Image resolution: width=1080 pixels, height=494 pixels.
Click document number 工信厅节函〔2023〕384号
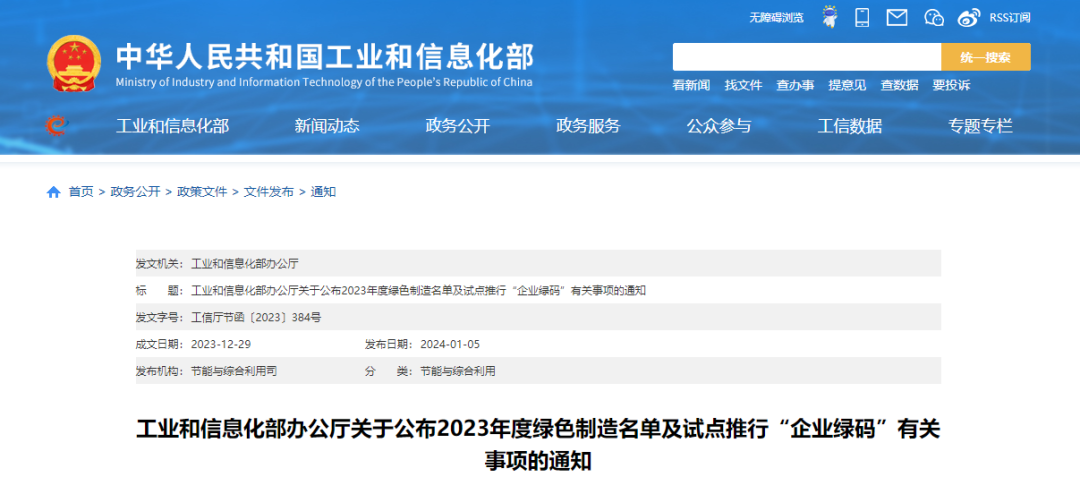(x=256, y=318)
